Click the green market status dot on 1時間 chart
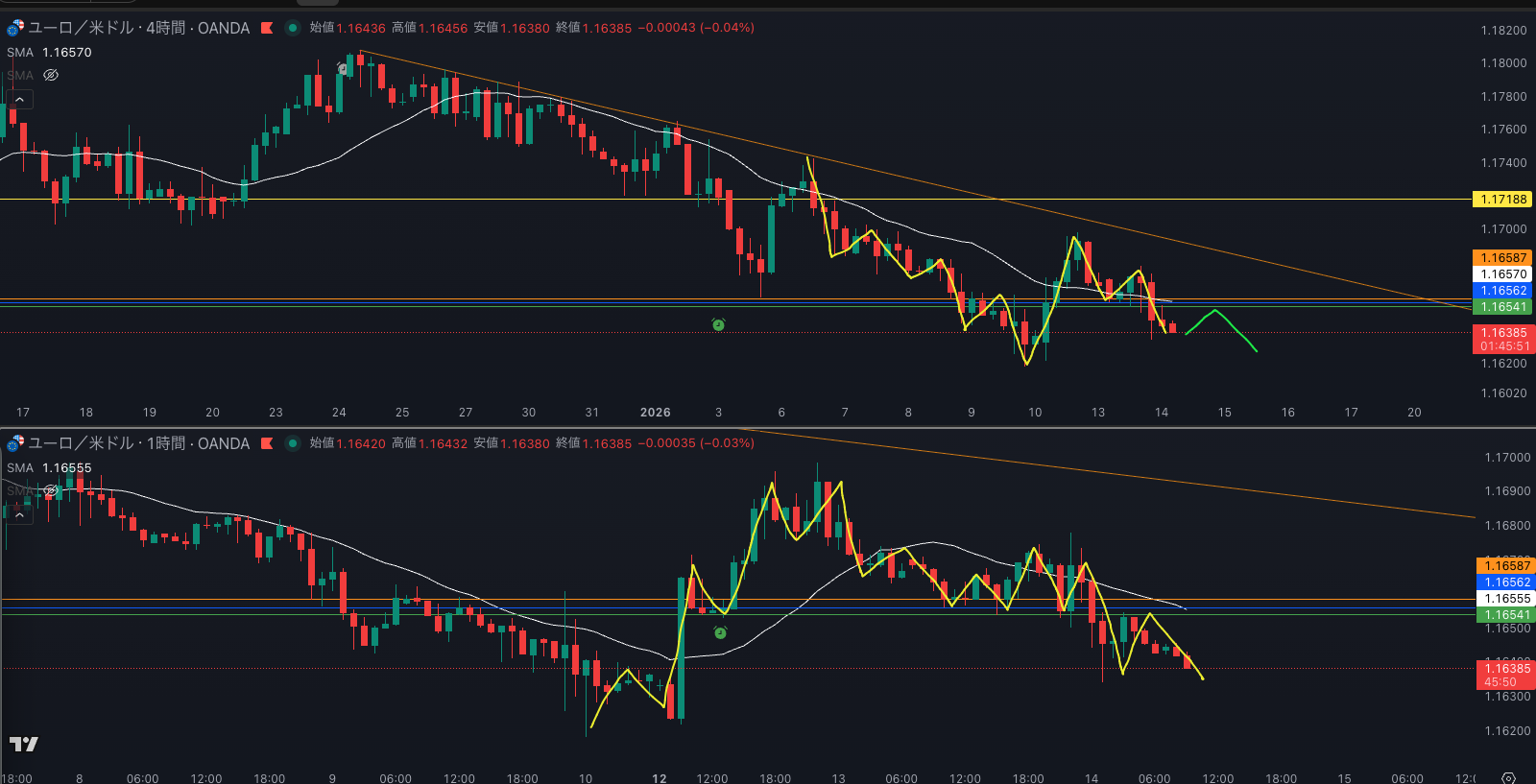 (293, 443)
